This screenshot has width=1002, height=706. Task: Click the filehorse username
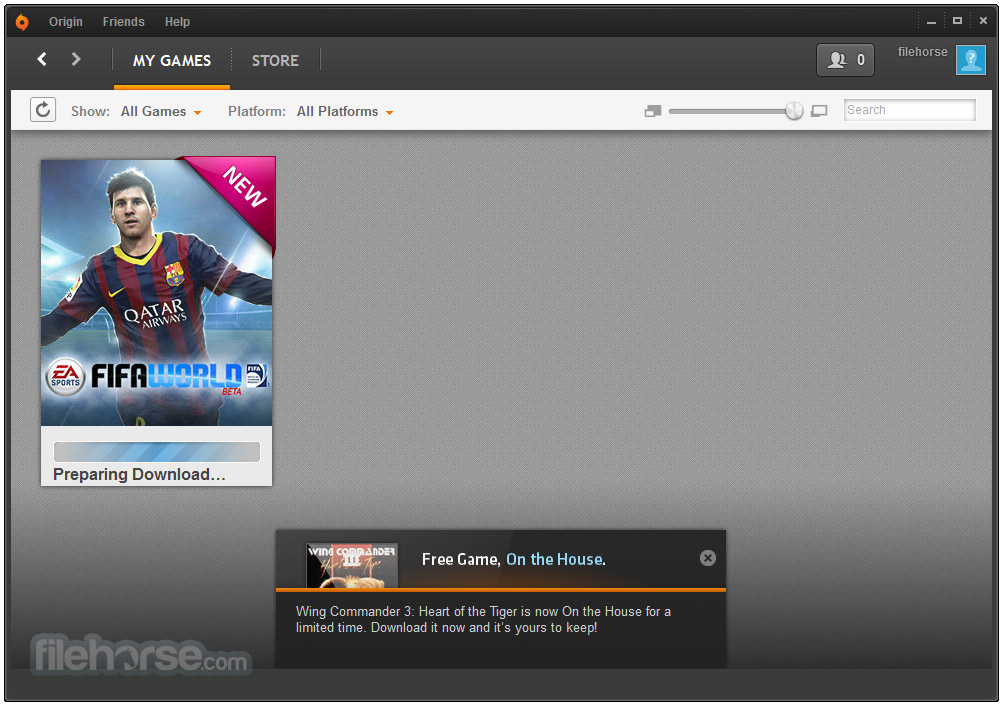[922, 52]
